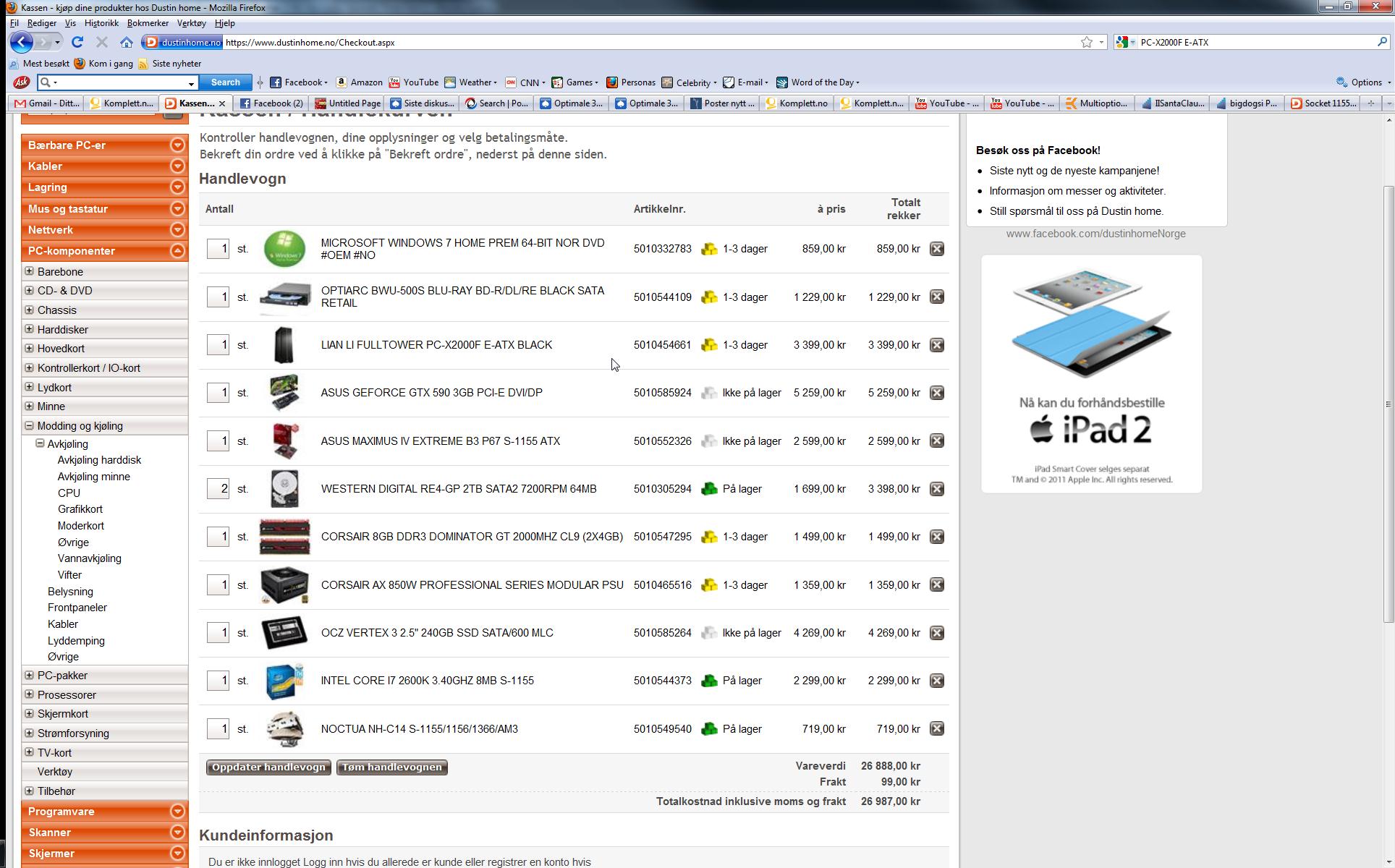Edit quantity field for Western Digital RE4-GP
The image size is (1395, 868).
218,489
